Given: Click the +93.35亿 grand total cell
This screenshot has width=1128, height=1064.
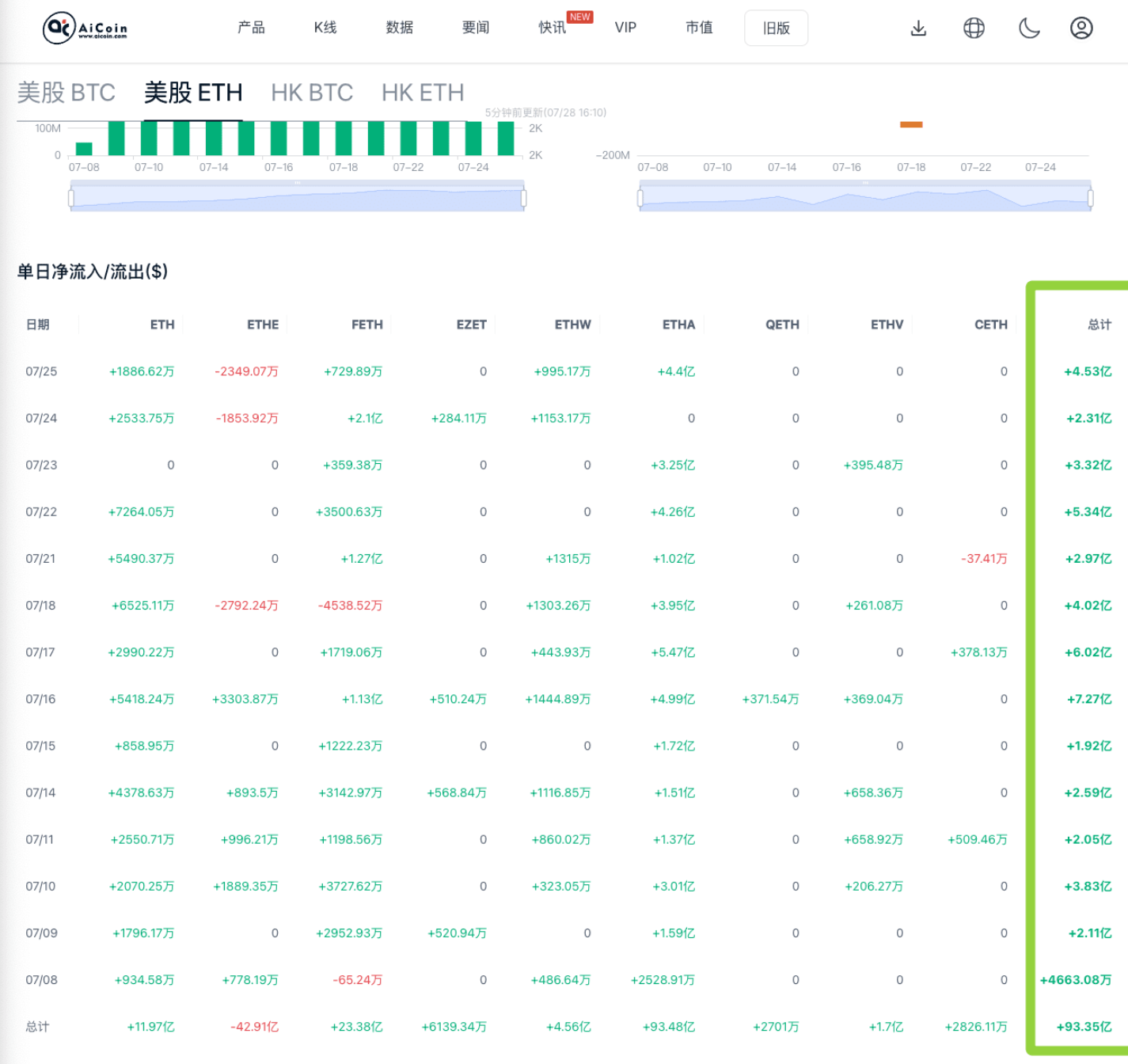Looking at the screenshot, I should pos(1084,1027).
